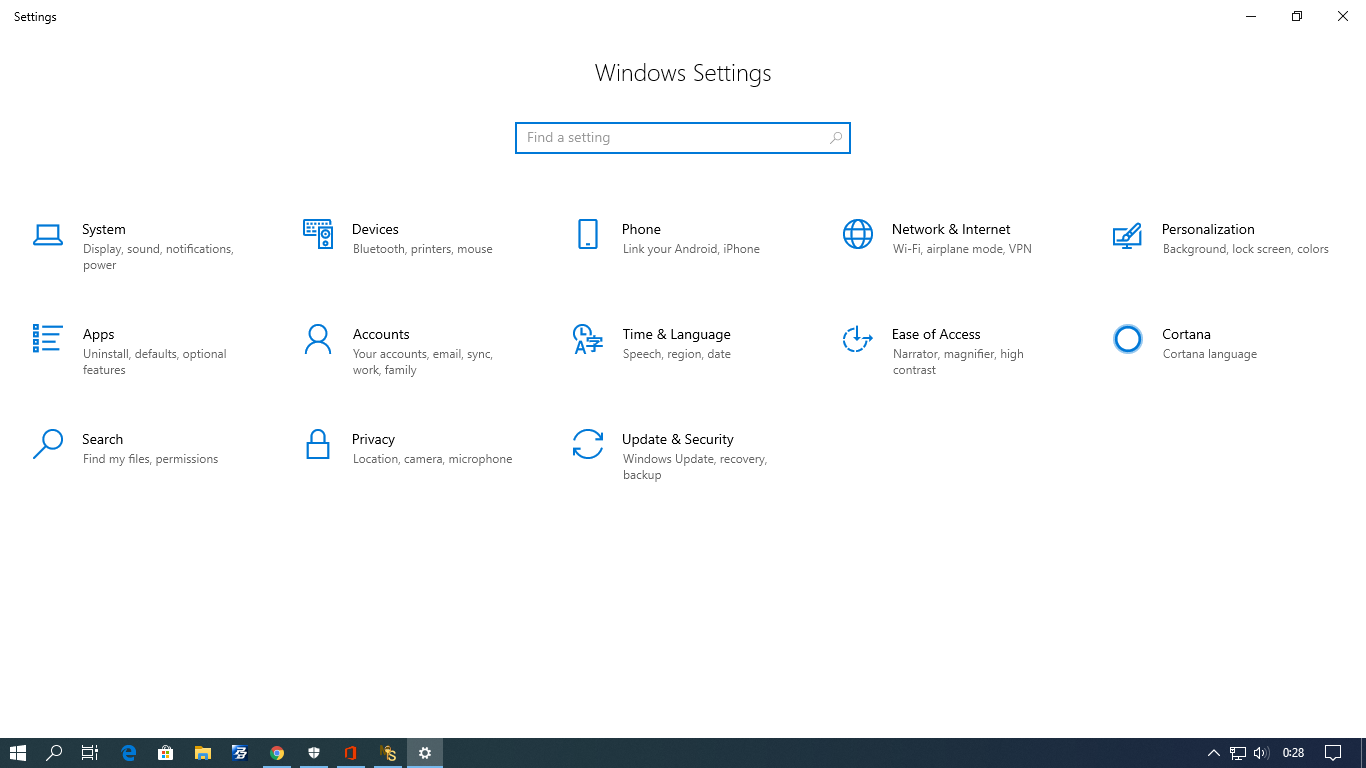This screenshot has height=768, width=1366.
Task: Open File Explorer from the taskbar
Action: (x=203, y=753)
